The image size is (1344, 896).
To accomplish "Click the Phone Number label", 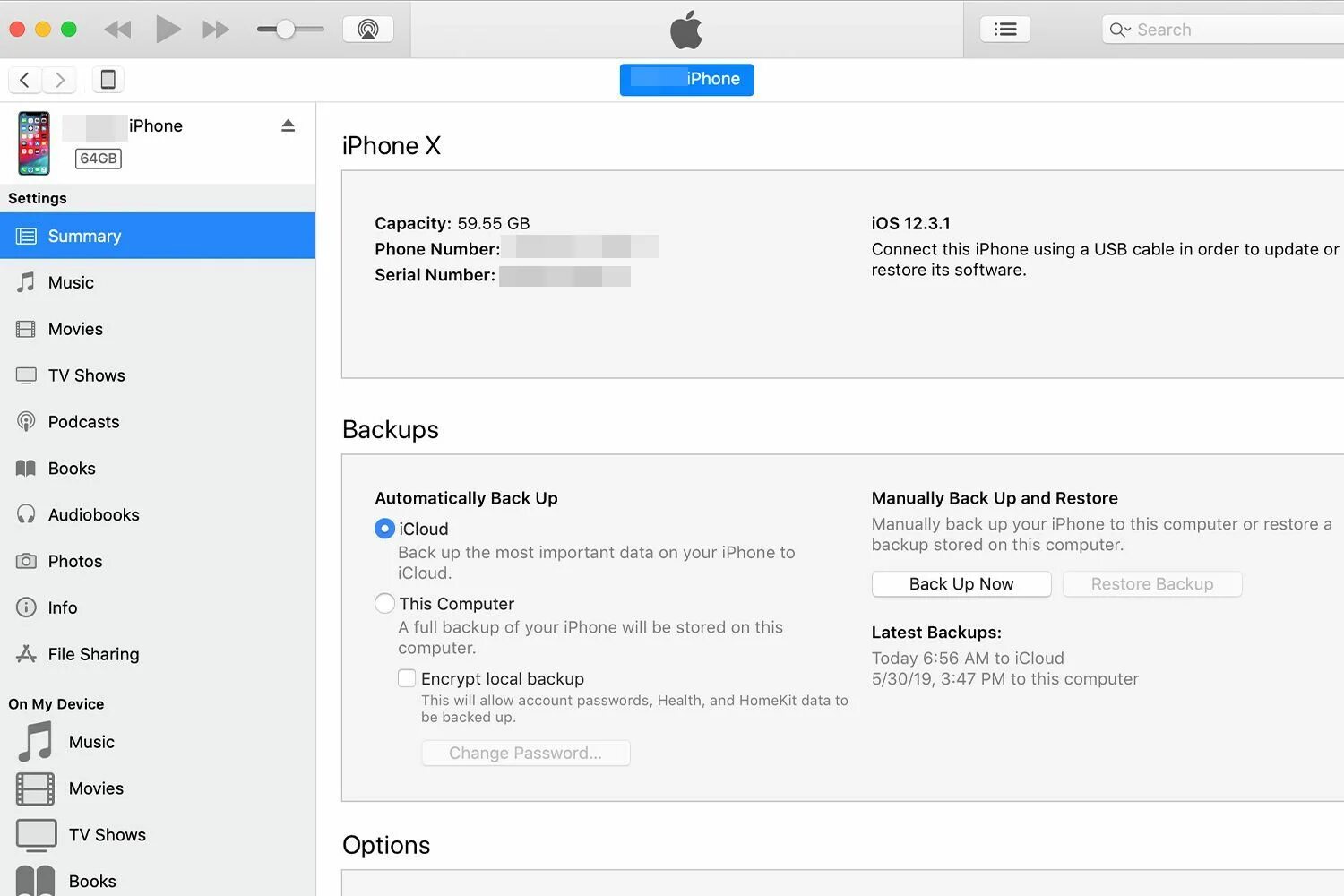I will 437,249.
